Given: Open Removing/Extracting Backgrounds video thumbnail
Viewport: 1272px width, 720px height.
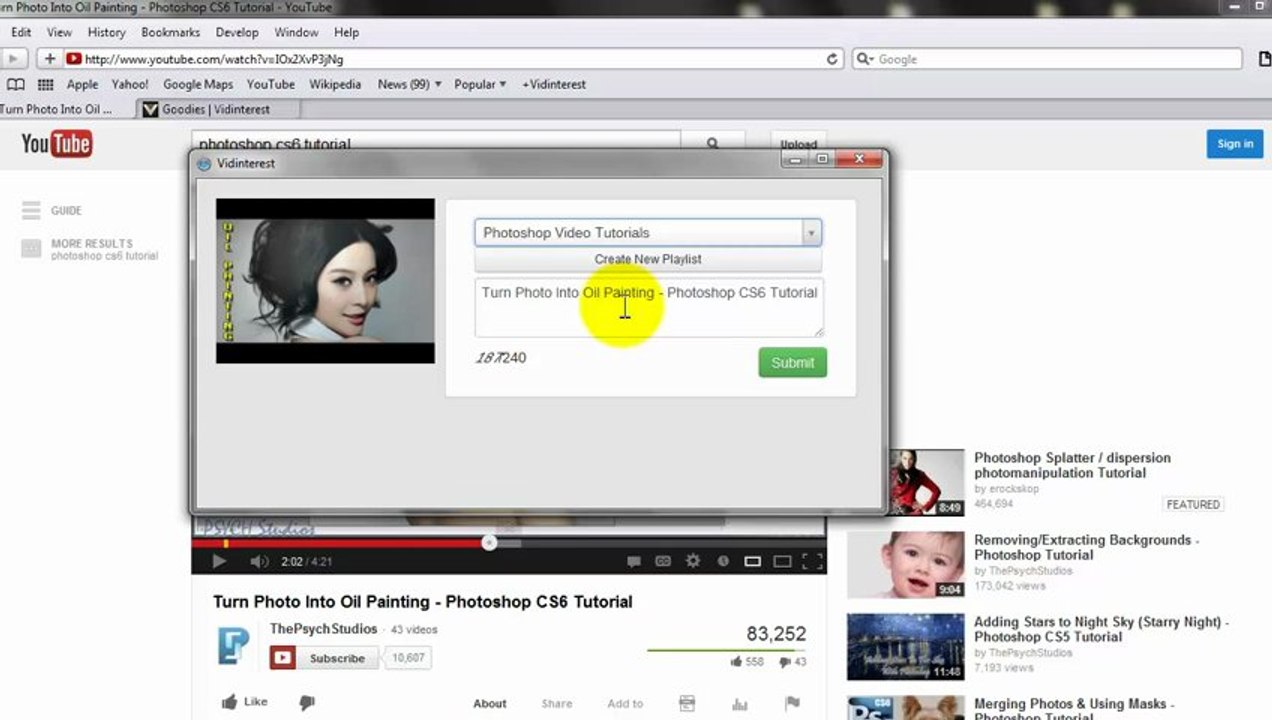Looking at the screenshot, I should [x=906, y=565].
